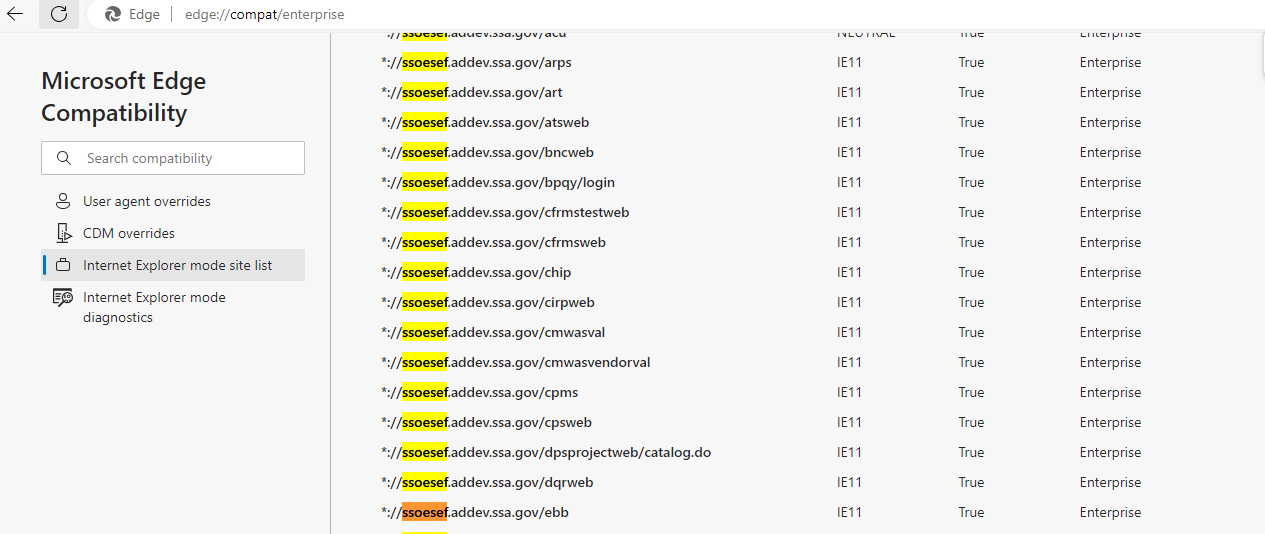Click the ssoesef.addev.ssa.gov/cfrmsweb entry

pyautogui.click(x=493, y=242)
